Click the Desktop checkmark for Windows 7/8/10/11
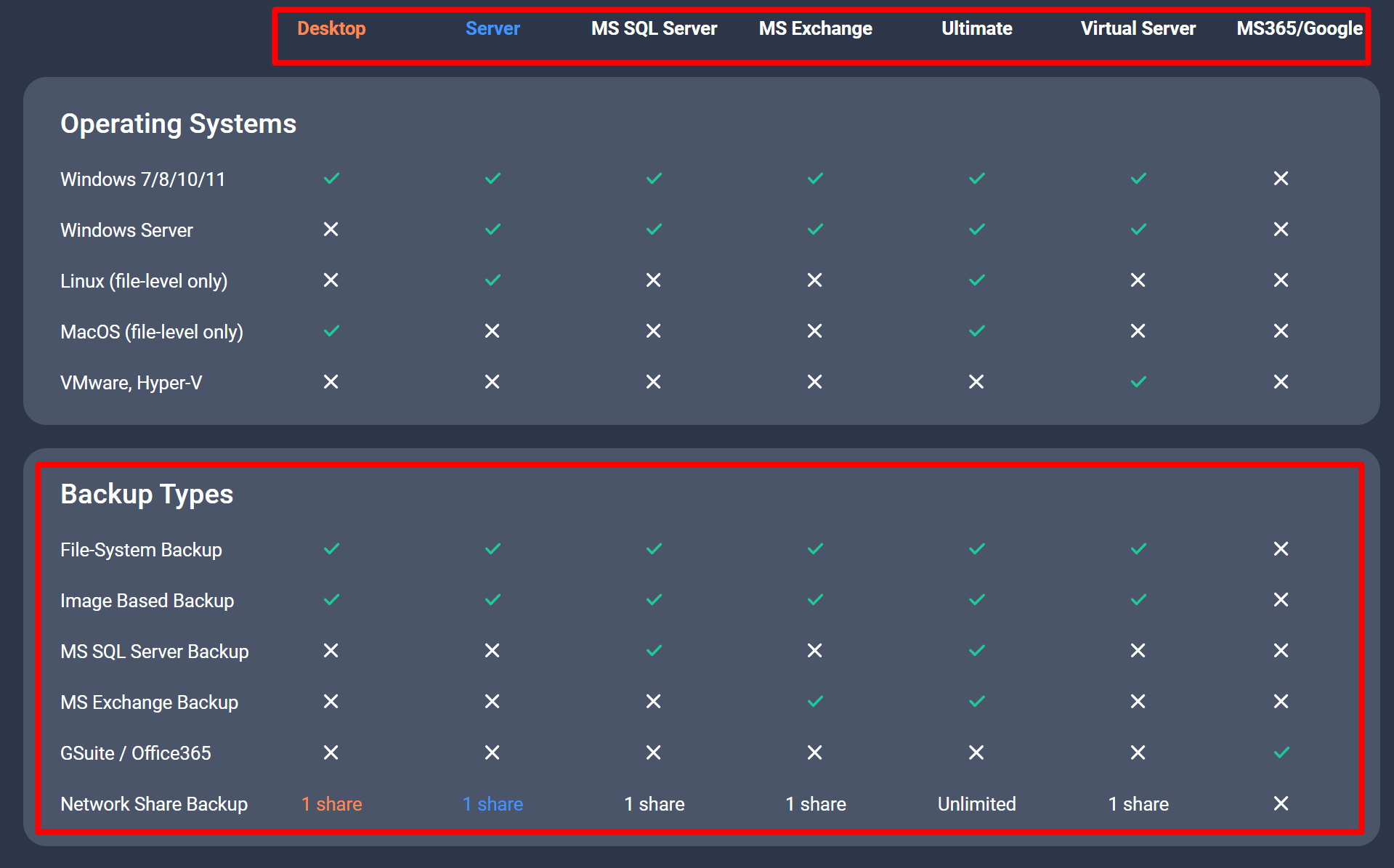 (x=331, y=178)
